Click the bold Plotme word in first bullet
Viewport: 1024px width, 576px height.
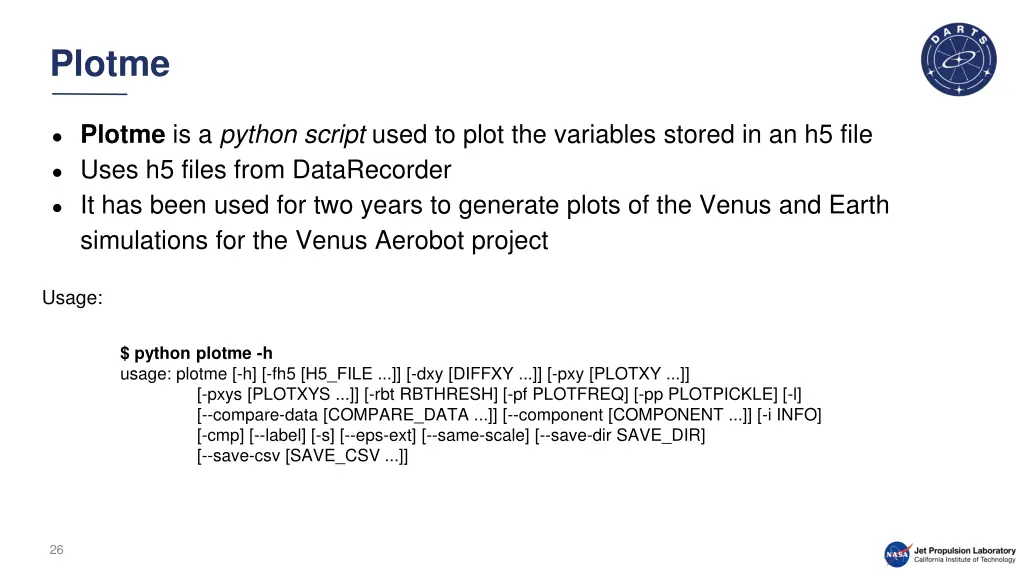[x=123, y=135]
